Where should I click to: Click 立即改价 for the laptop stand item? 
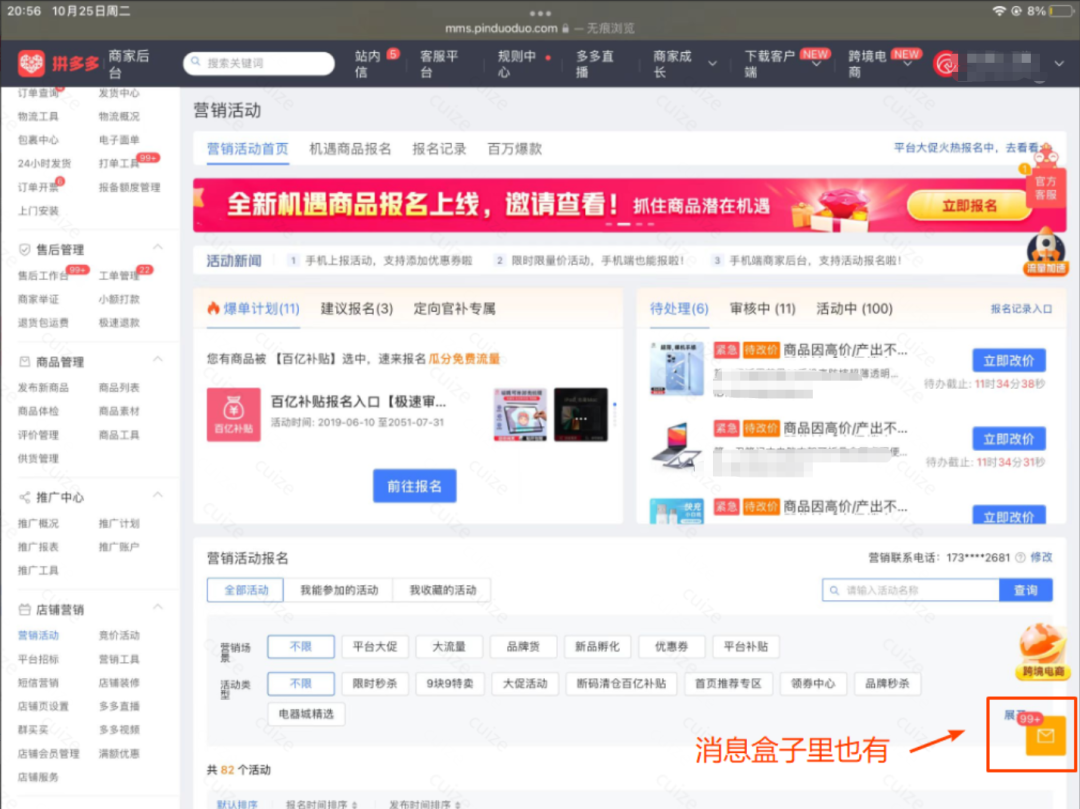[1008, 439]
